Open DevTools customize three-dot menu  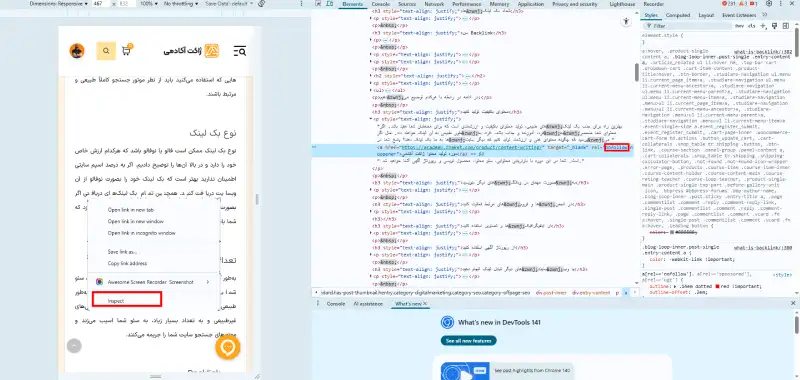coord(782,4)
